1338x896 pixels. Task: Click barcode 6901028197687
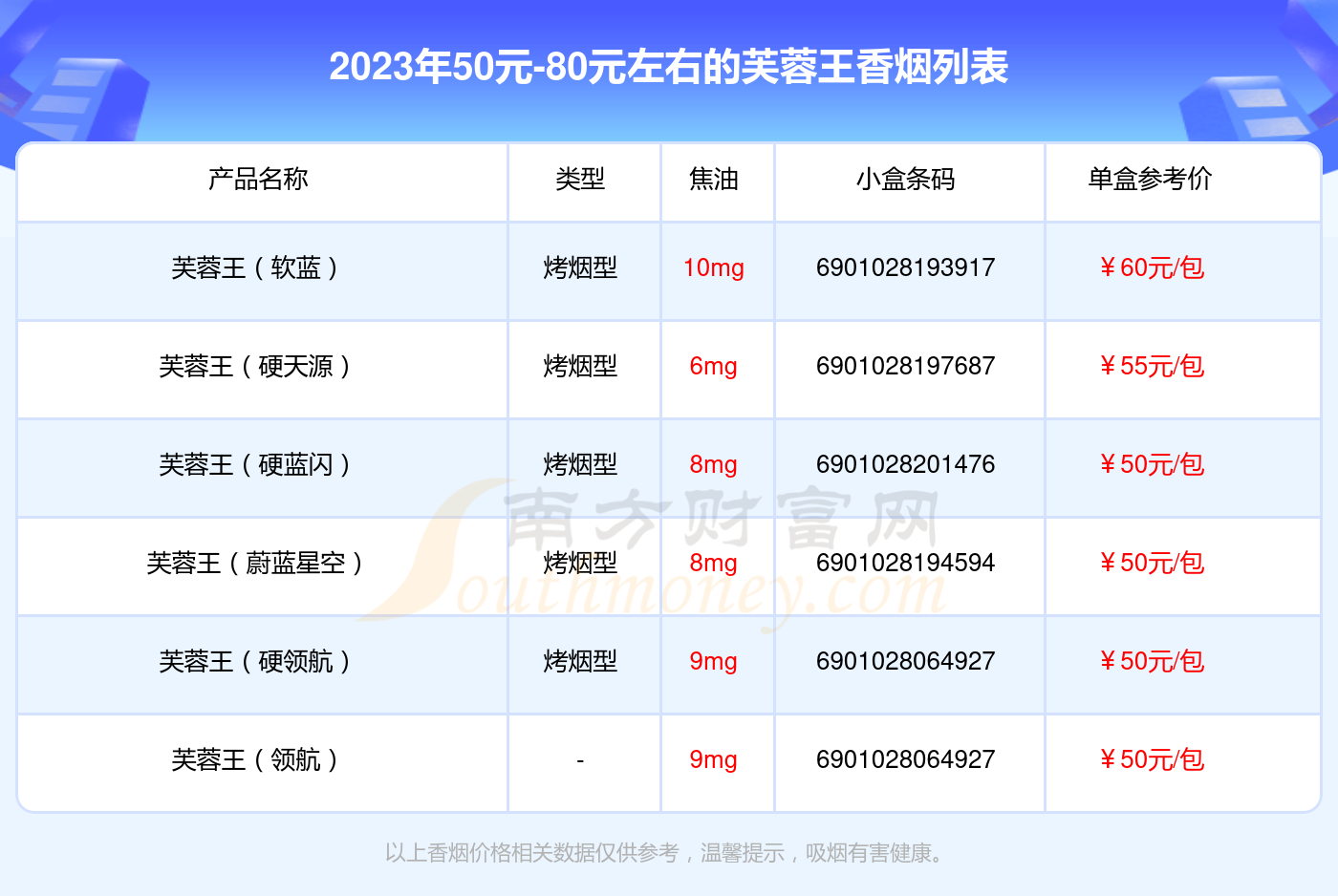(906, 366)
